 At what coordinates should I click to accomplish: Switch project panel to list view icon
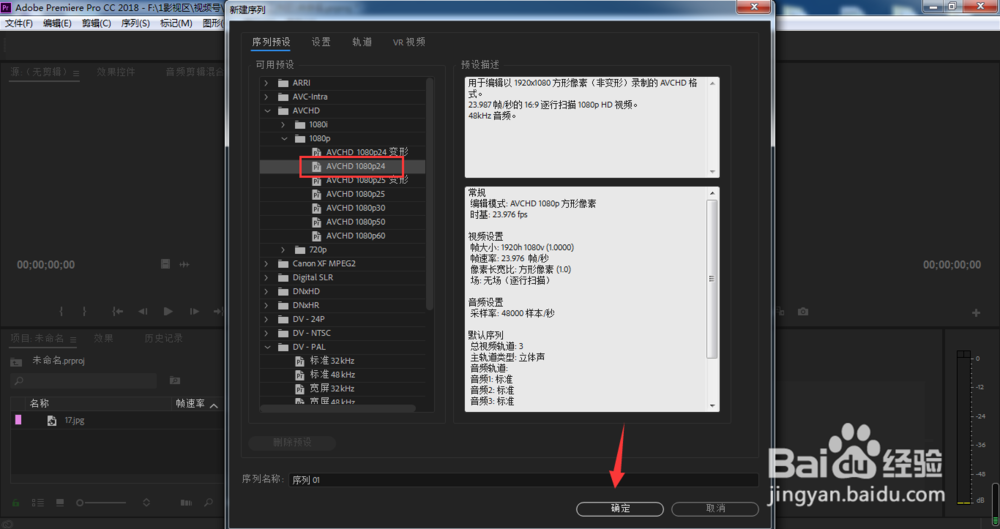(38, 503)
